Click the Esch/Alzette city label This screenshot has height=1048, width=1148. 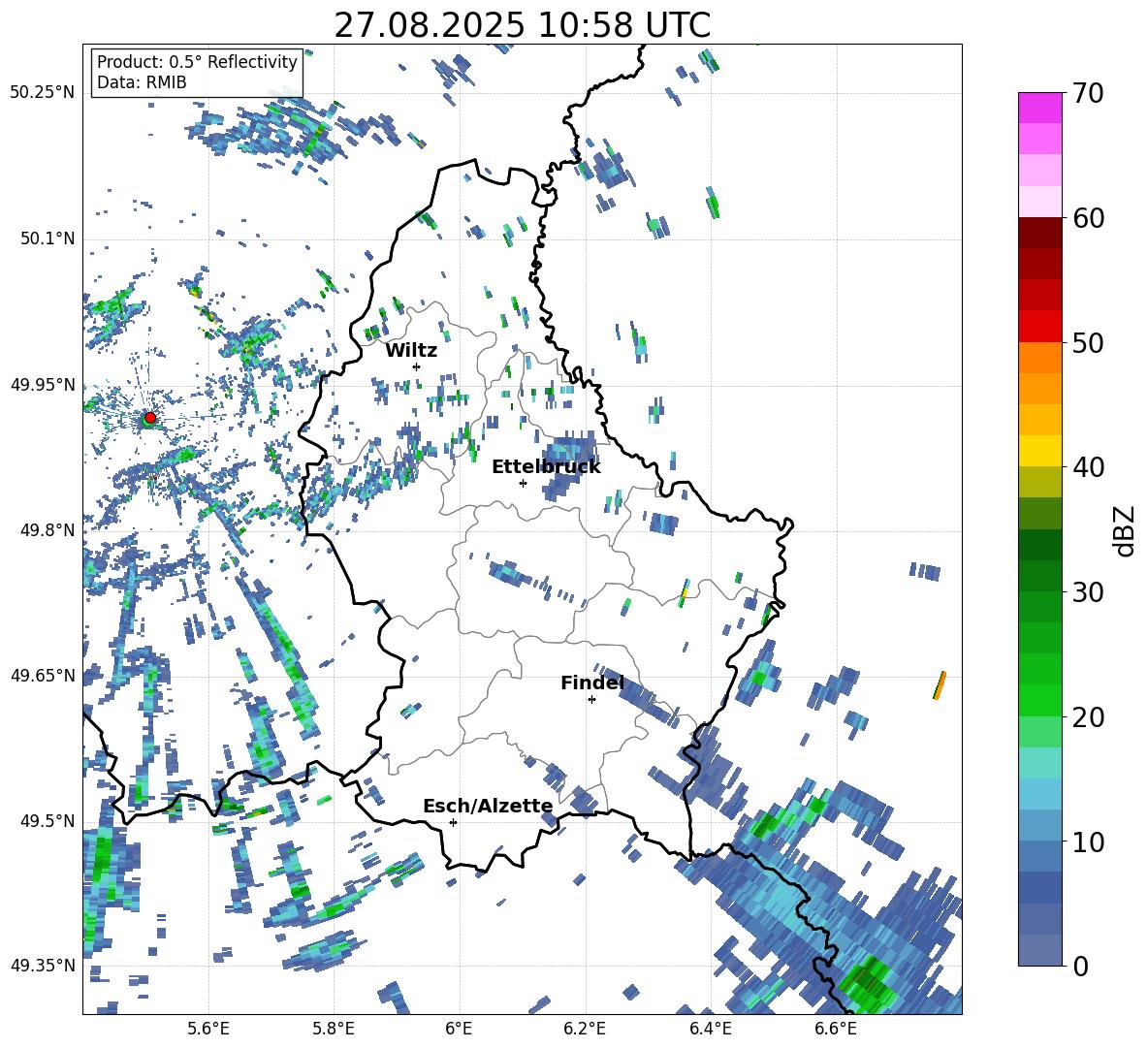click(x=488, y=806)
